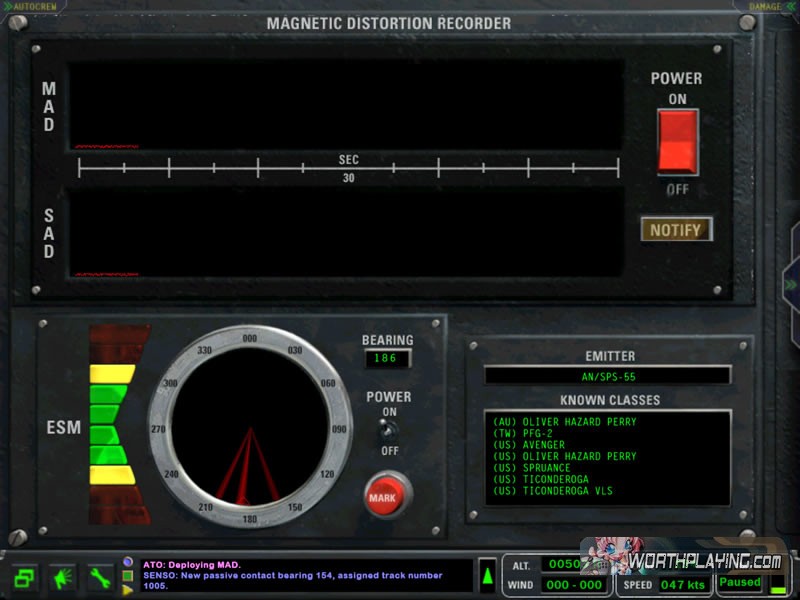800x600 pixels.
Task: Open the AUTOCREW tab in top-left corner
Action: [x=35, y=6]
